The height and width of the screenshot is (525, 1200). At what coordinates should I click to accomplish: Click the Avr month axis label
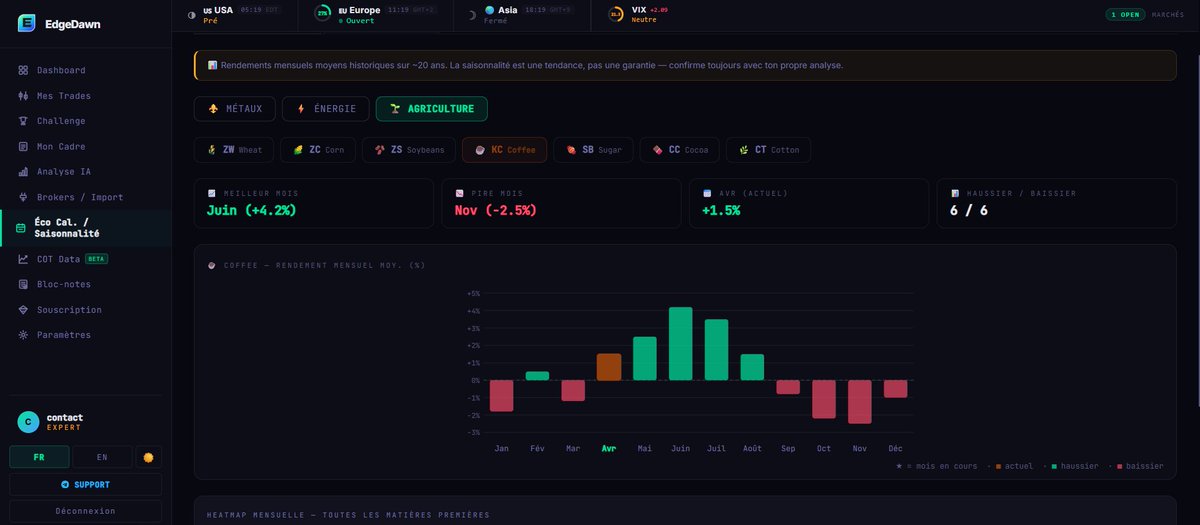[x=609, y=448]
